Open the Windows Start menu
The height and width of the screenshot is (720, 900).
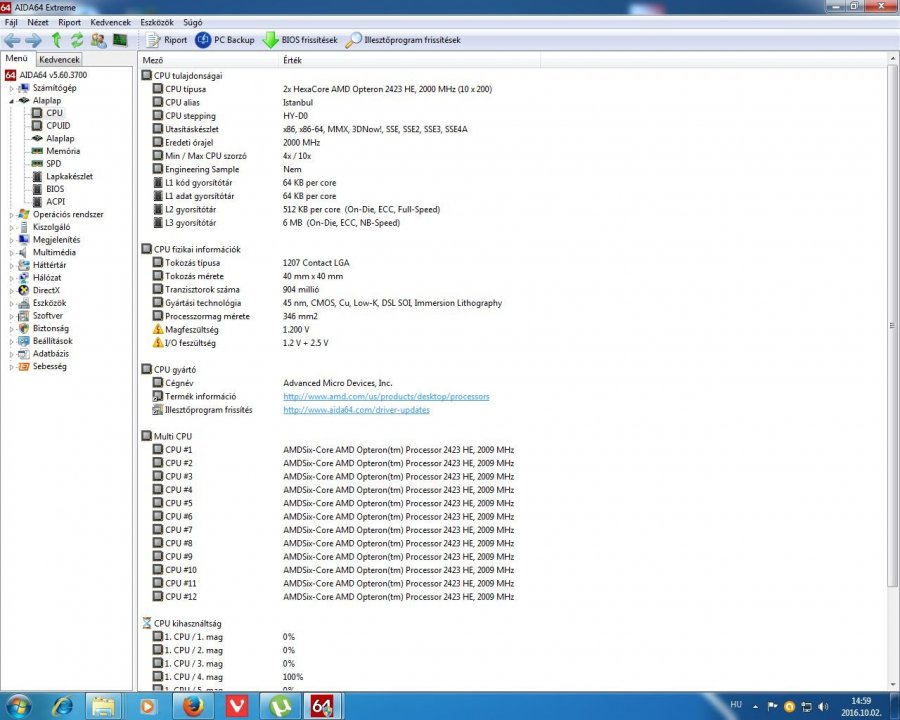click(x=18, y=706)
